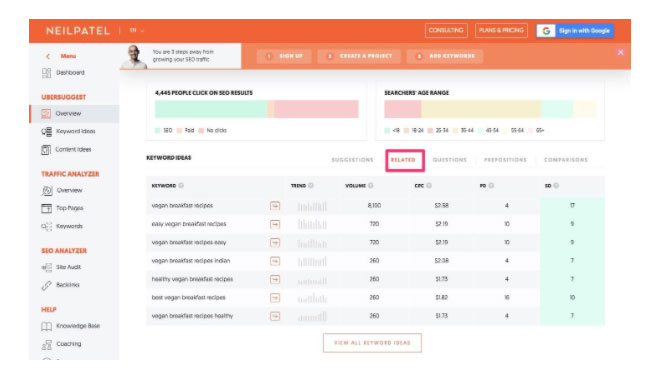Viewport: 665px width, 380px height.
Task: Click the Add Keywords step button
Action: [445, 56]
